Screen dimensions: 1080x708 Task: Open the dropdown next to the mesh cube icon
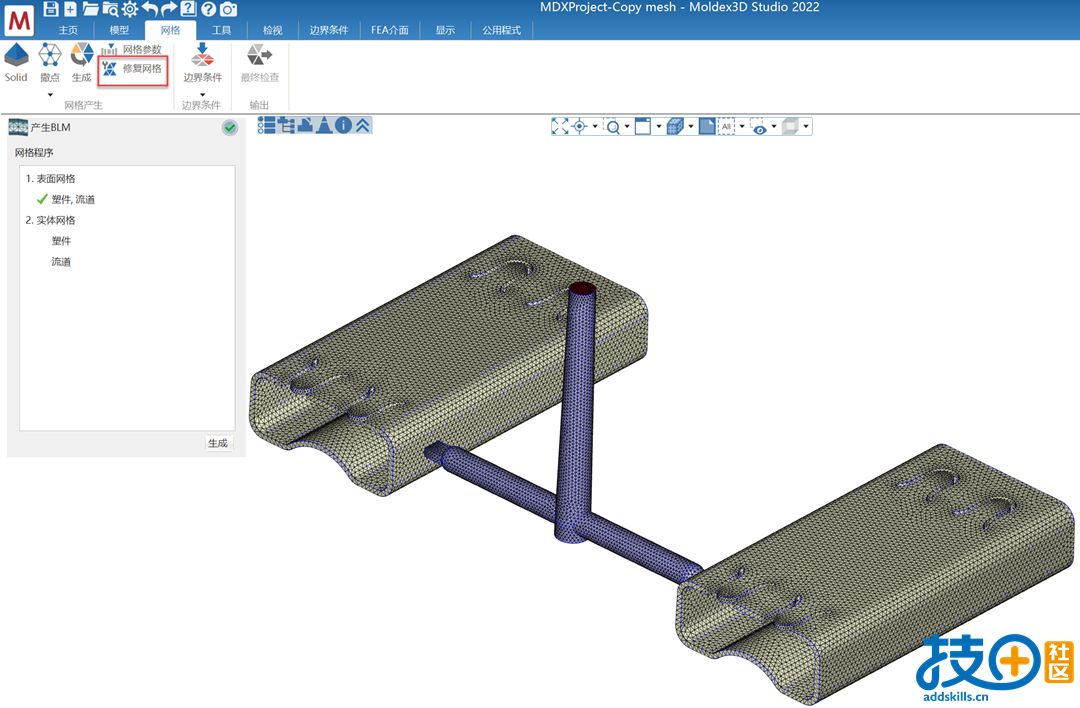691,126
